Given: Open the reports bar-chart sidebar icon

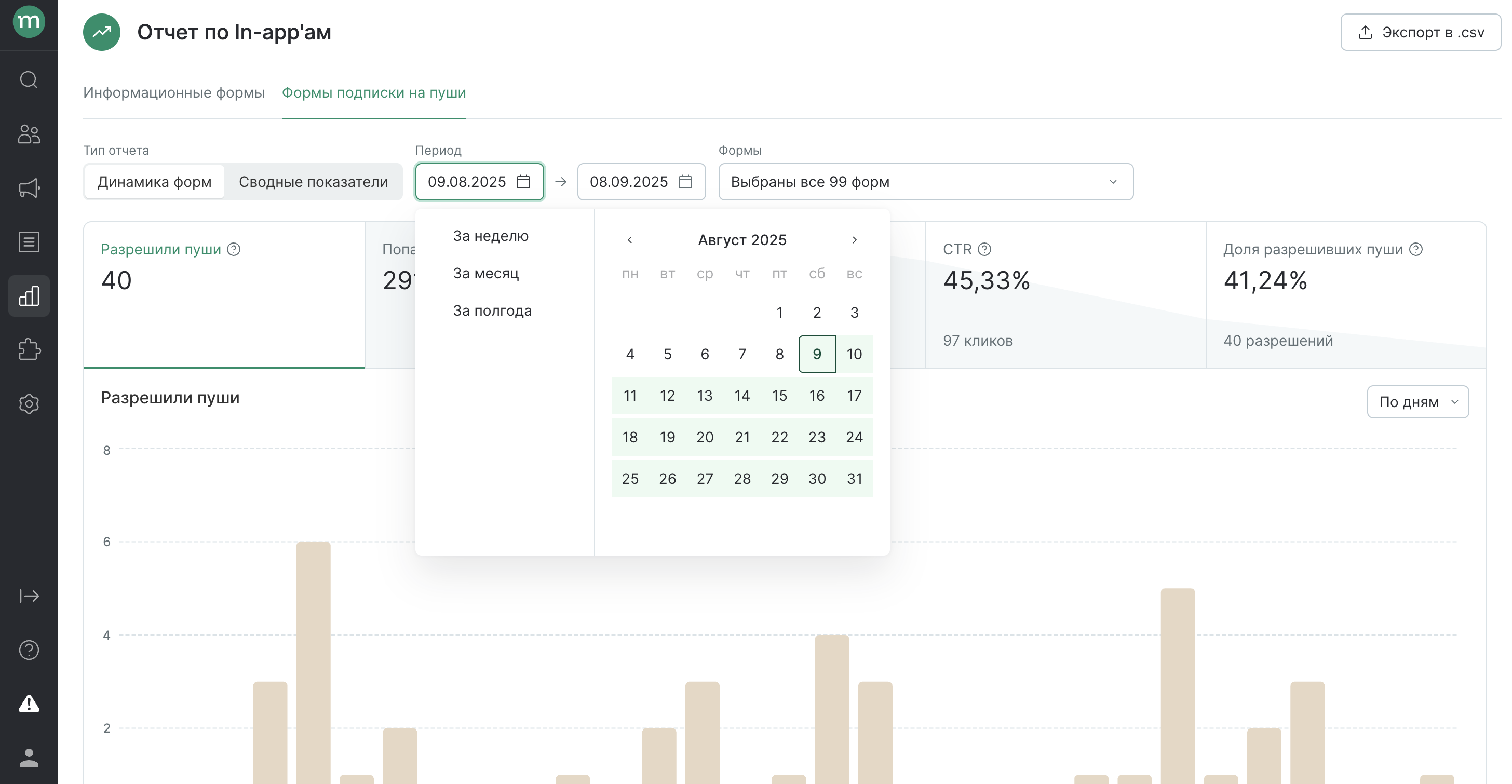Looking at the screenshot, I should (x=29, y=296).
